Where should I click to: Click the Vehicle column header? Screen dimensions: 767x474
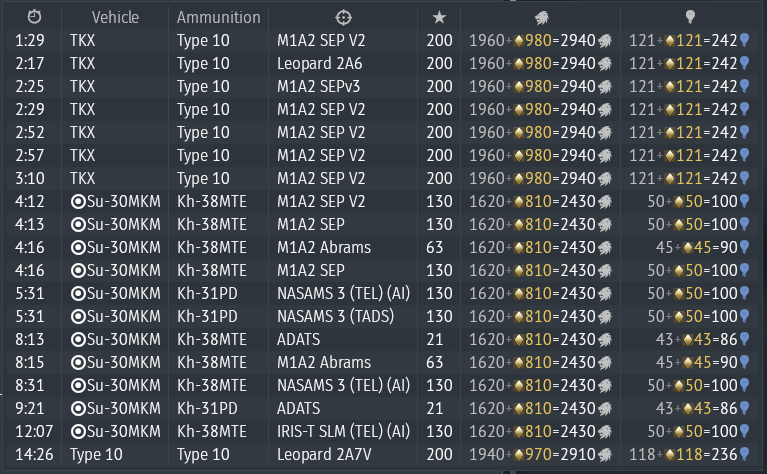115,18
